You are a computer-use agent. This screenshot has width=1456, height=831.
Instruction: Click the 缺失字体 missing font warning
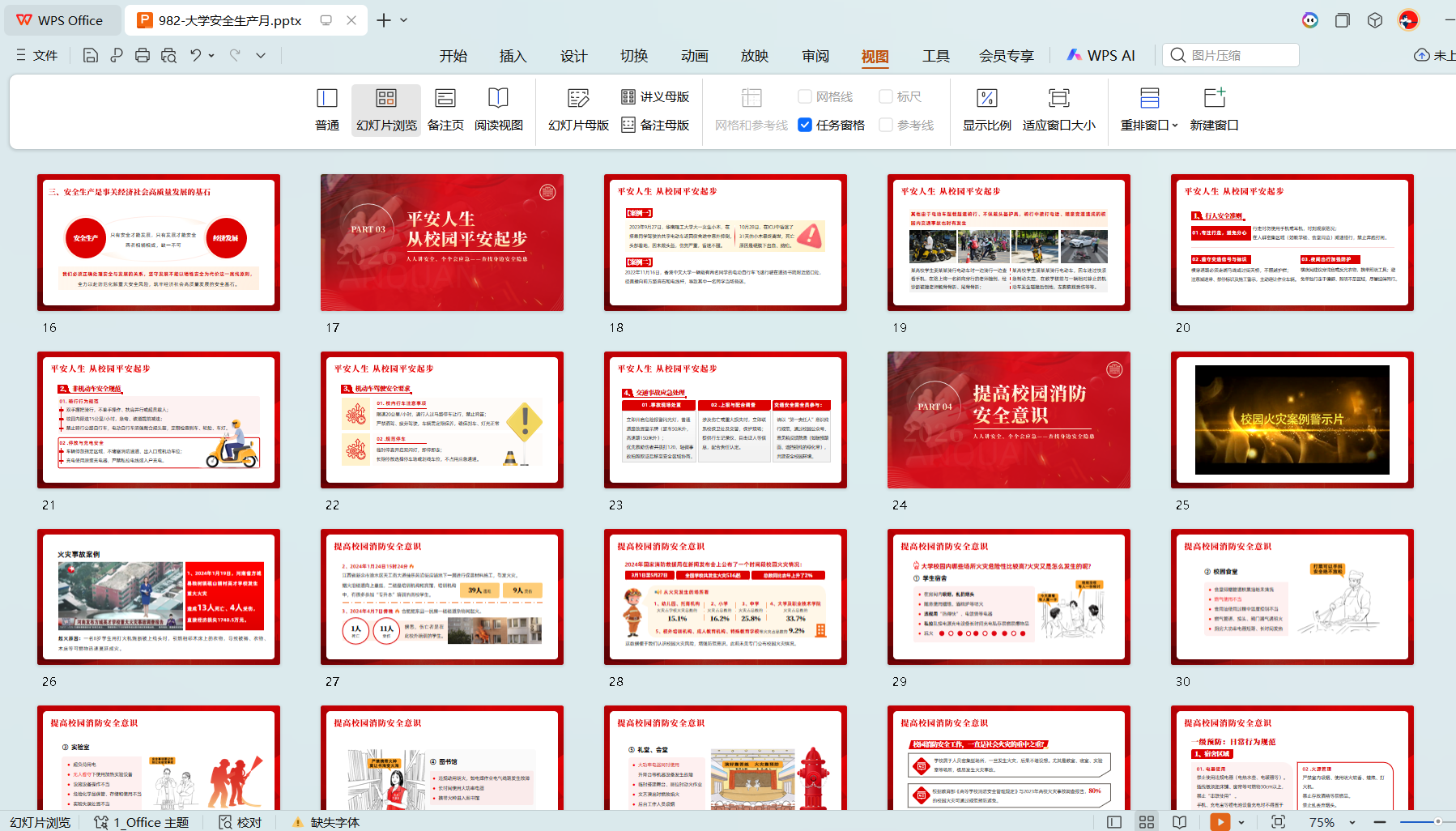pyautogui.click(x=326, y=822)
